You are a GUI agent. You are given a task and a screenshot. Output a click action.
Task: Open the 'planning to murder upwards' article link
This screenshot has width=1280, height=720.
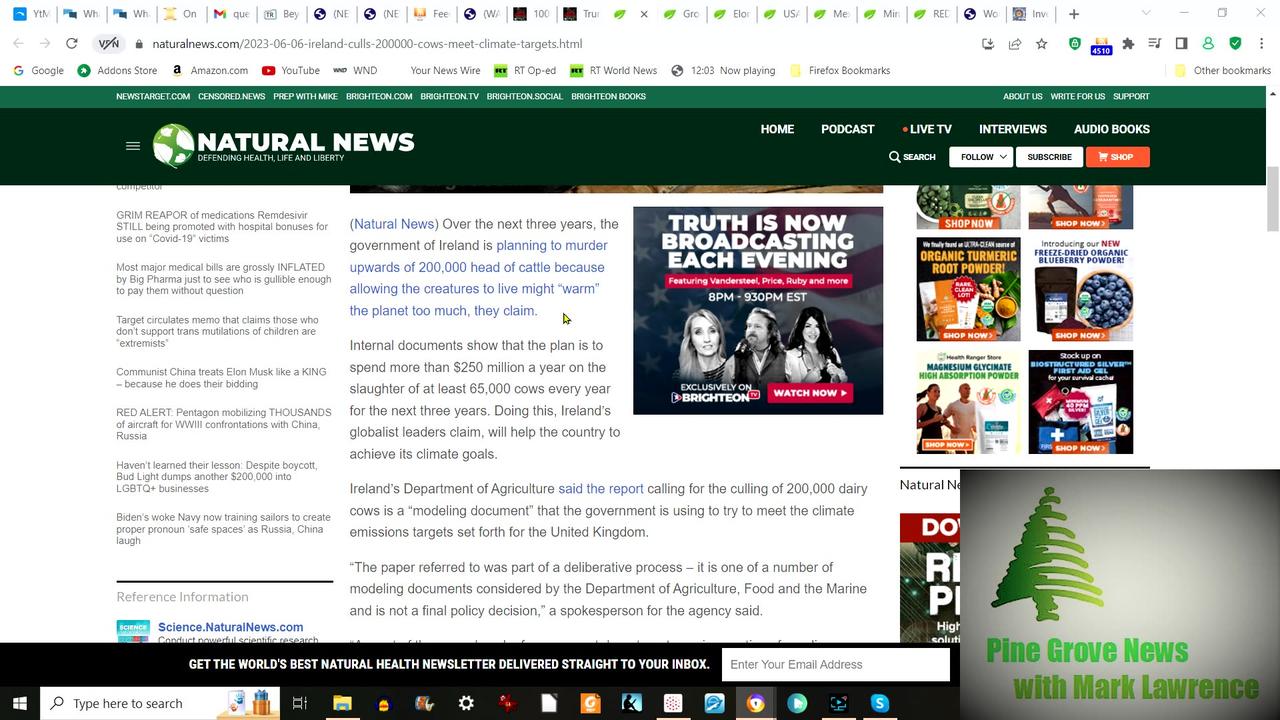(x=478, y=278)
